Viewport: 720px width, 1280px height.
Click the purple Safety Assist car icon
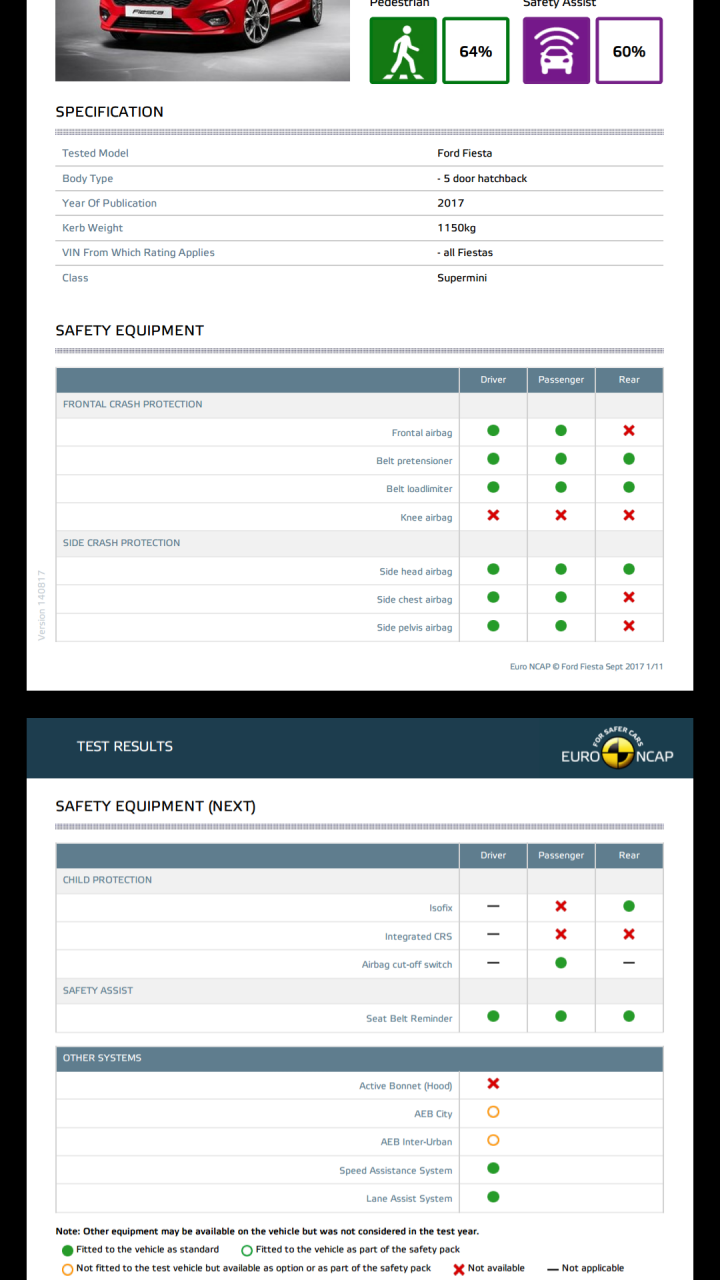point(557,50)
